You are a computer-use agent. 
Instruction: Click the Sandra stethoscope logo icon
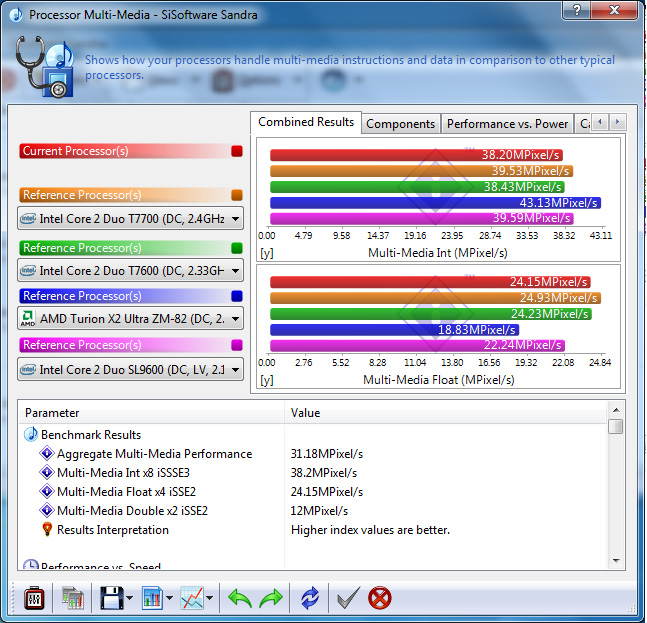(x=44, y=67)
